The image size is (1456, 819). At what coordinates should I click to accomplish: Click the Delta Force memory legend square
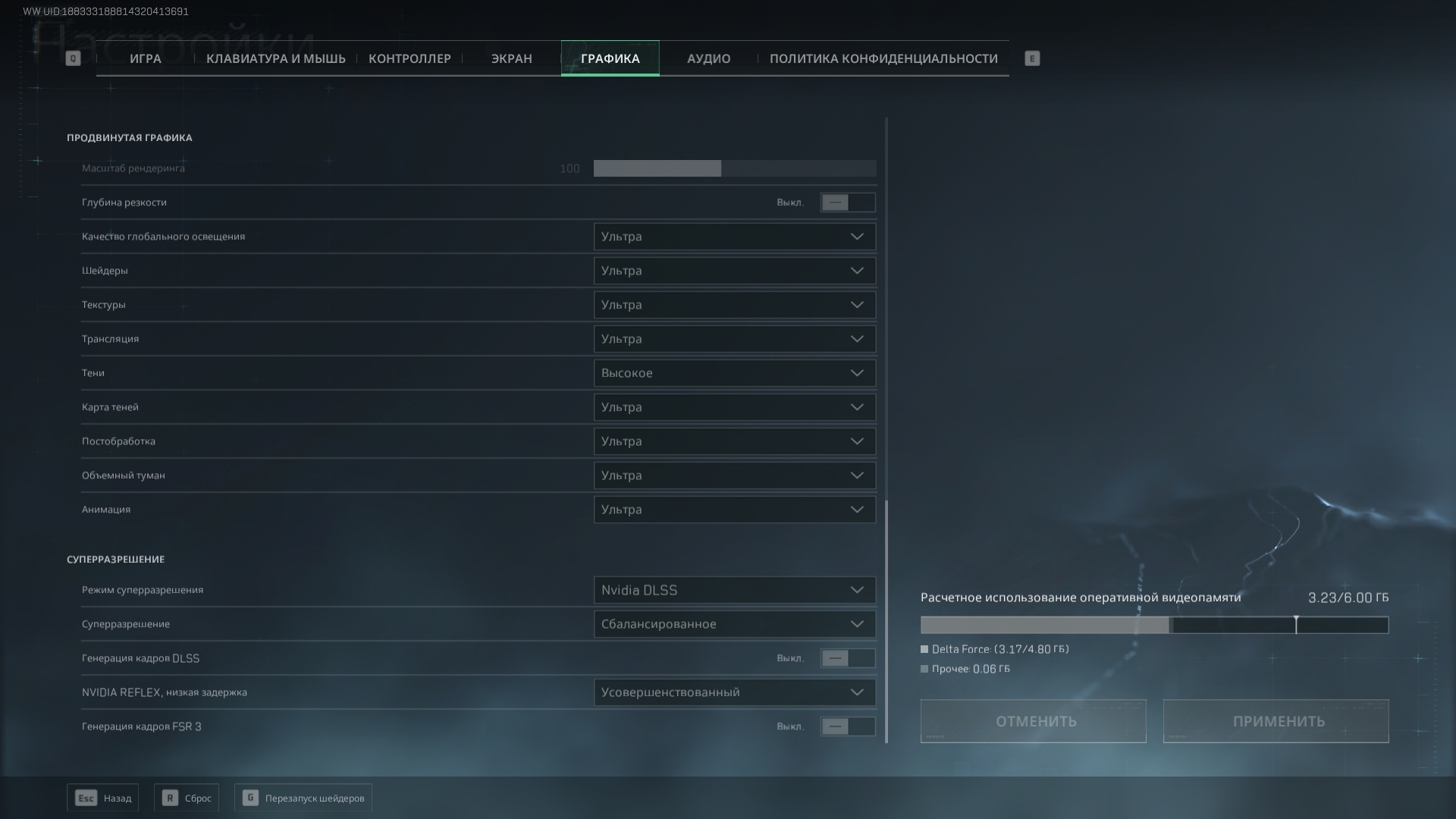pyautogui.click(x=924, y=649)
